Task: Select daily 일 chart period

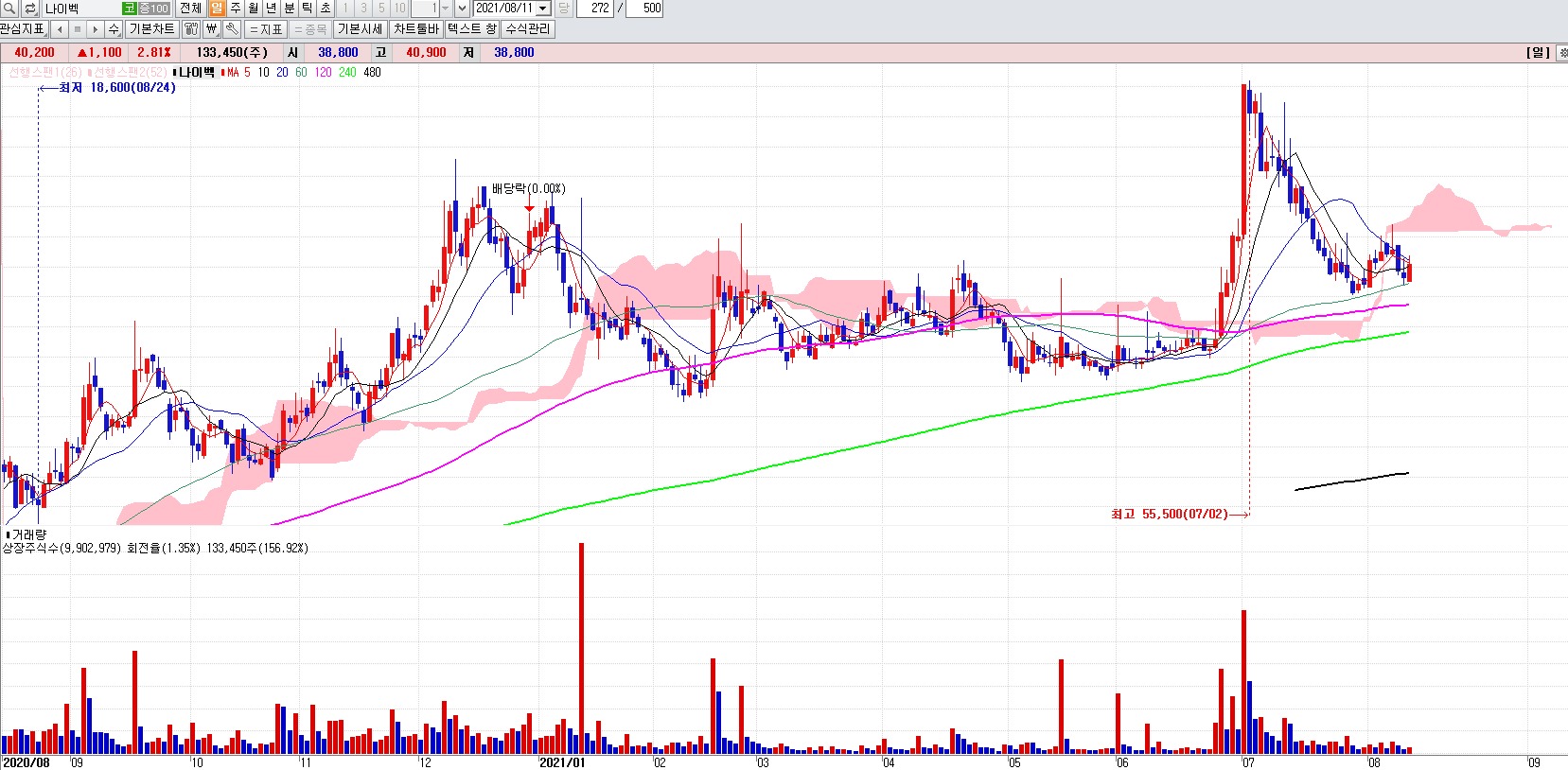Action: coord(217,8)
